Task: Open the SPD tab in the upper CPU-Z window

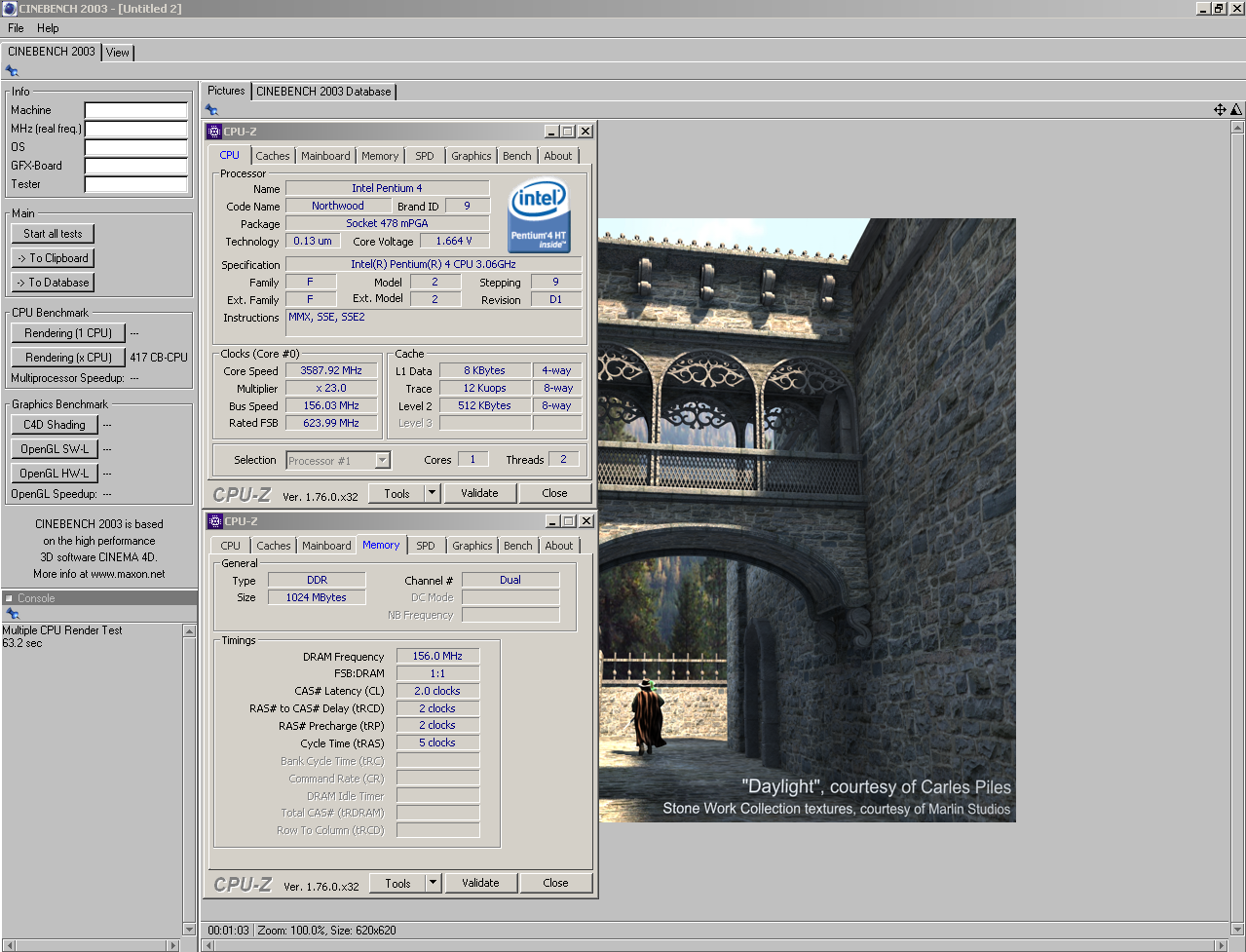Action: [x=425, y=156]
